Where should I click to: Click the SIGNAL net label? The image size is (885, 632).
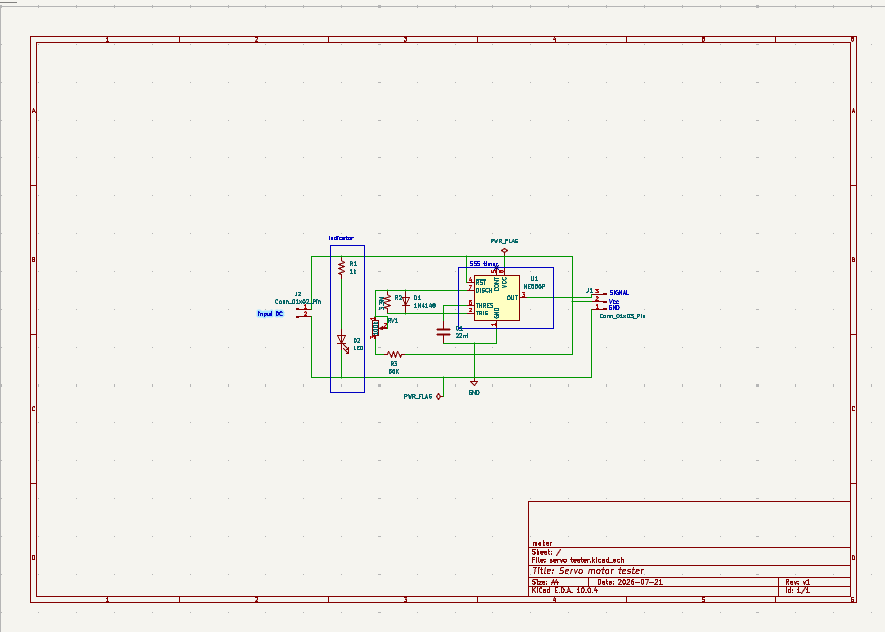[x=619, y=293]
